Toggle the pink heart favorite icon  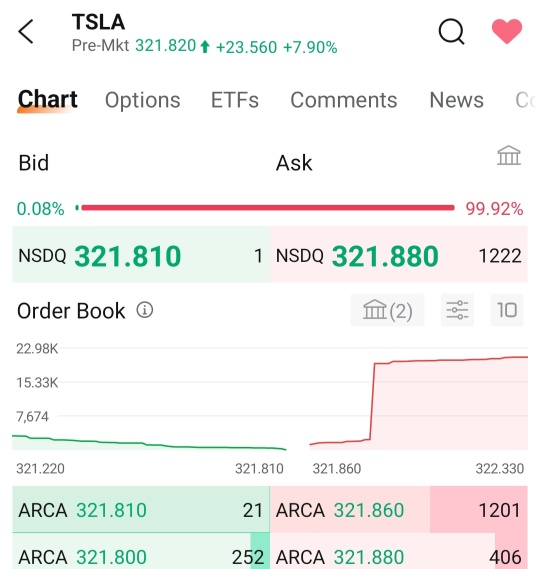[507, 31]
